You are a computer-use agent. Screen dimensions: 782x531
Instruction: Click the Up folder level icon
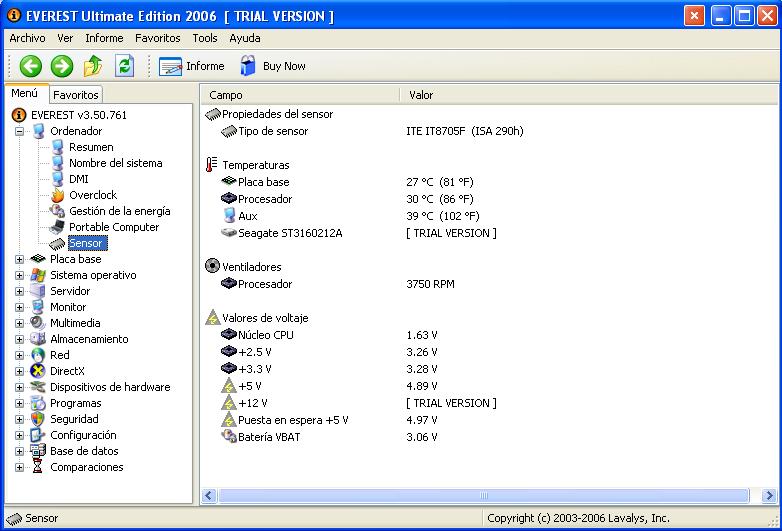coord(93,66)
